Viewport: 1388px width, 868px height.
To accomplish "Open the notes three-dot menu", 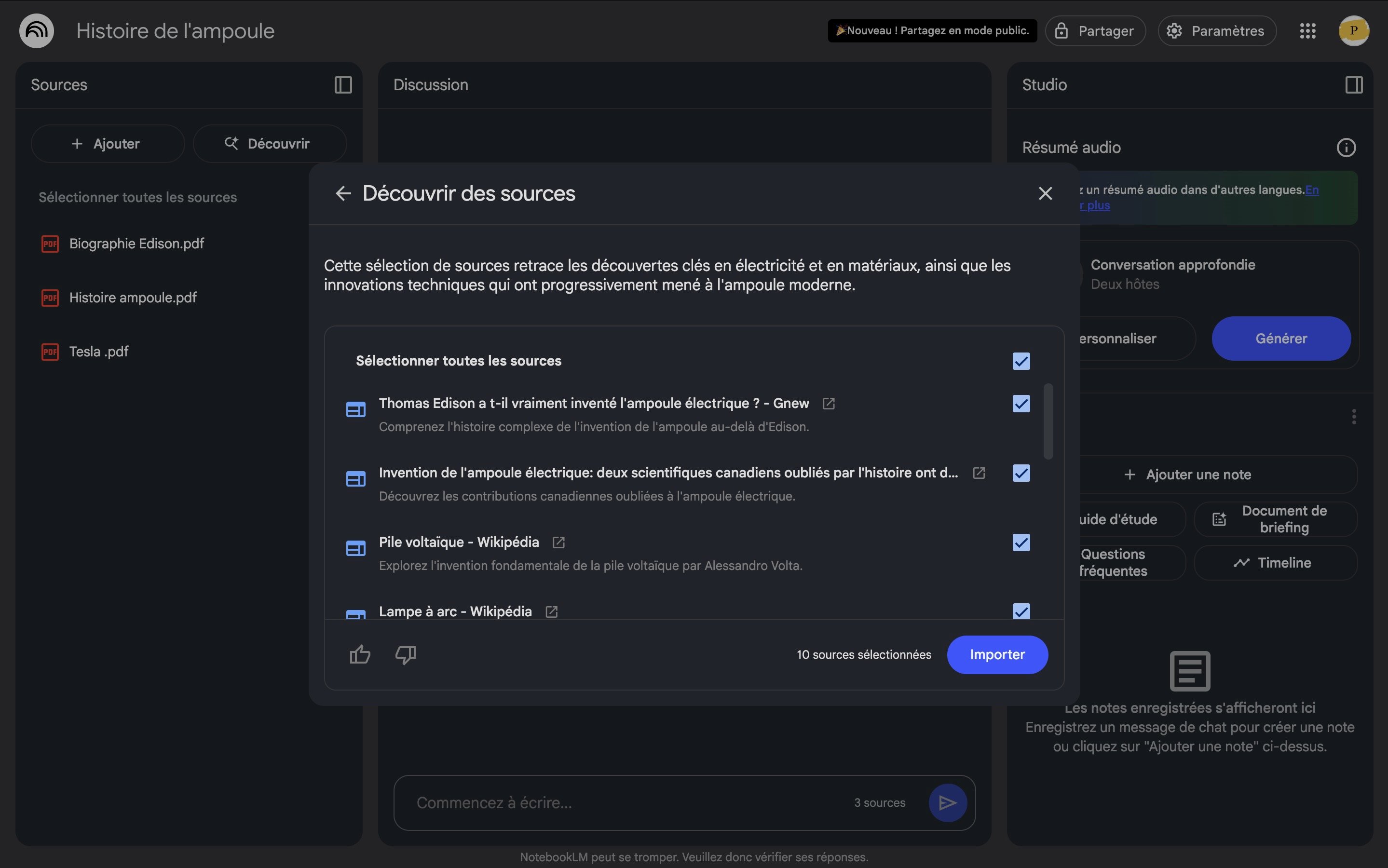I will point(1354,416).
